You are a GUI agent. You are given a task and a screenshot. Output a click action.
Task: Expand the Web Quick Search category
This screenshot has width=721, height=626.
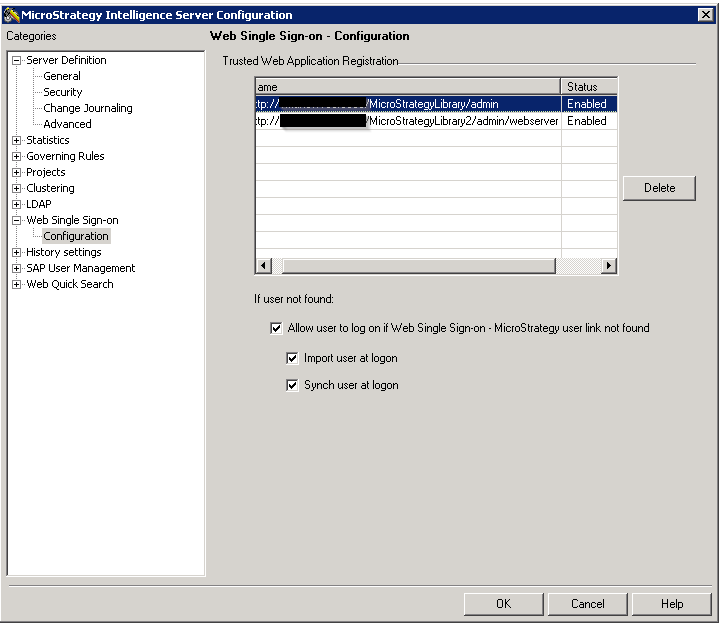pyautogui.click(x=17, y=284)
